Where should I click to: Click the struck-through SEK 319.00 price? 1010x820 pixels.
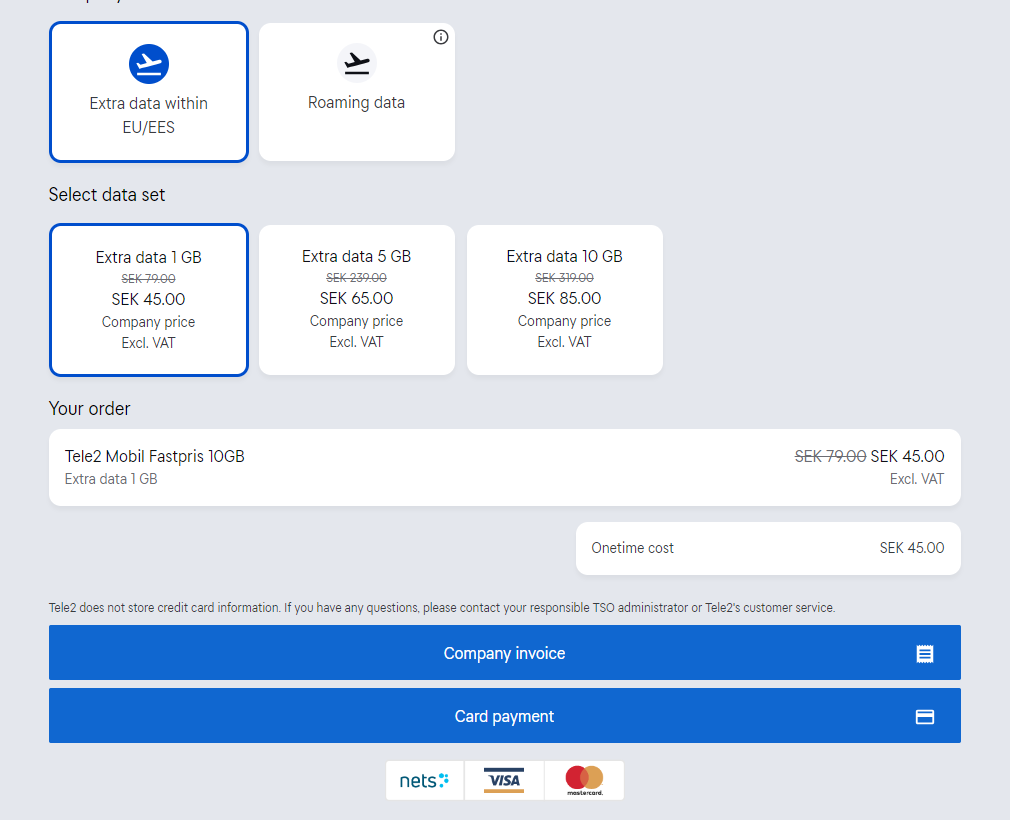click(x=565, y=278)
